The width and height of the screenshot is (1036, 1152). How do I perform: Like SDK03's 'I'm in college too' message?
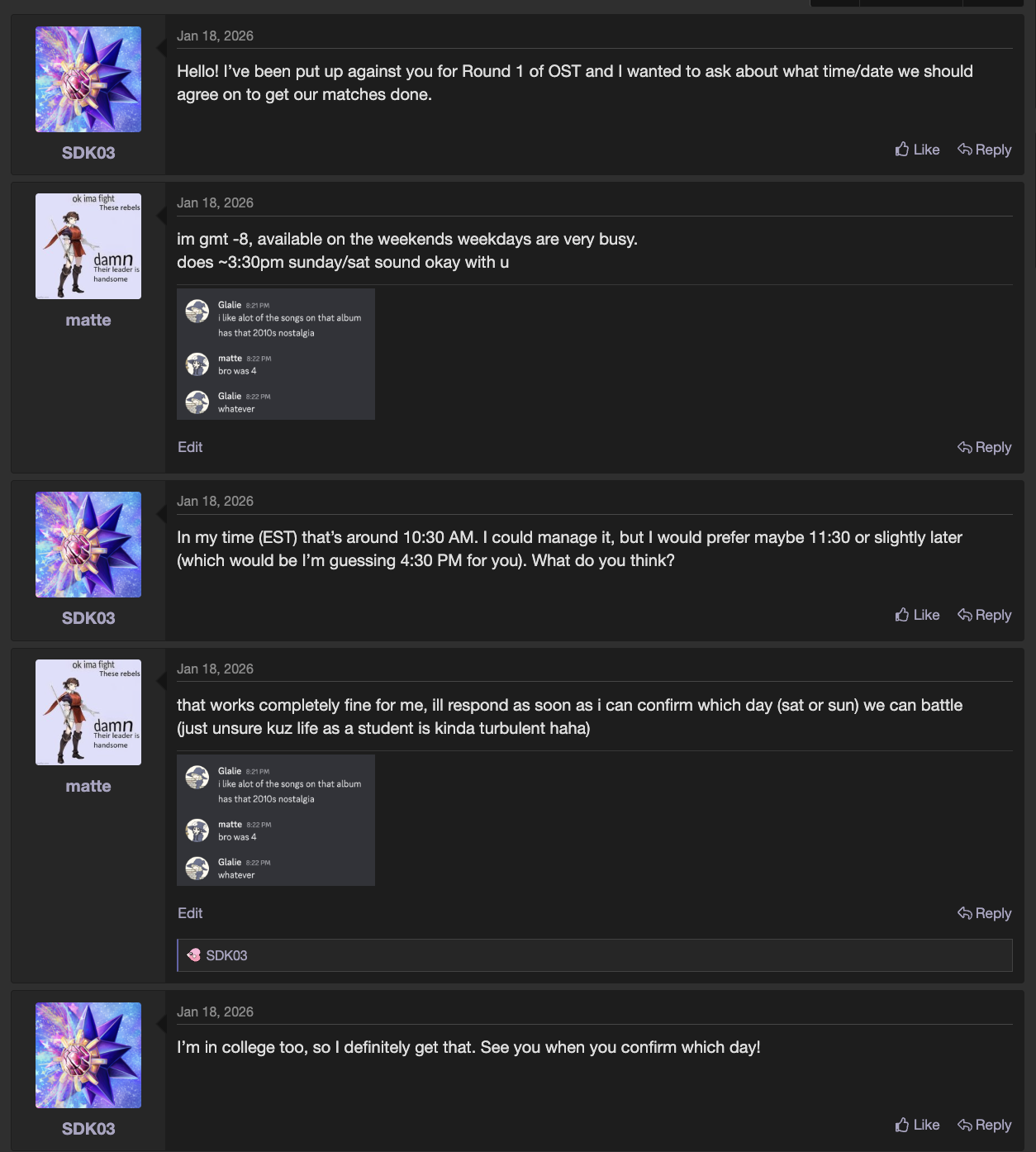(x=917, y=1125)
